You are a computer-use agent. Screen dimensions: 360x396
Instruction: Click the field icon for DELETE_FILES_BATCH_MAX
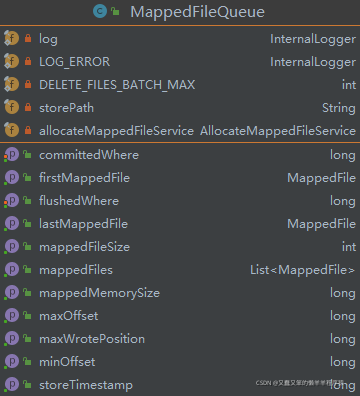[11, 84]
